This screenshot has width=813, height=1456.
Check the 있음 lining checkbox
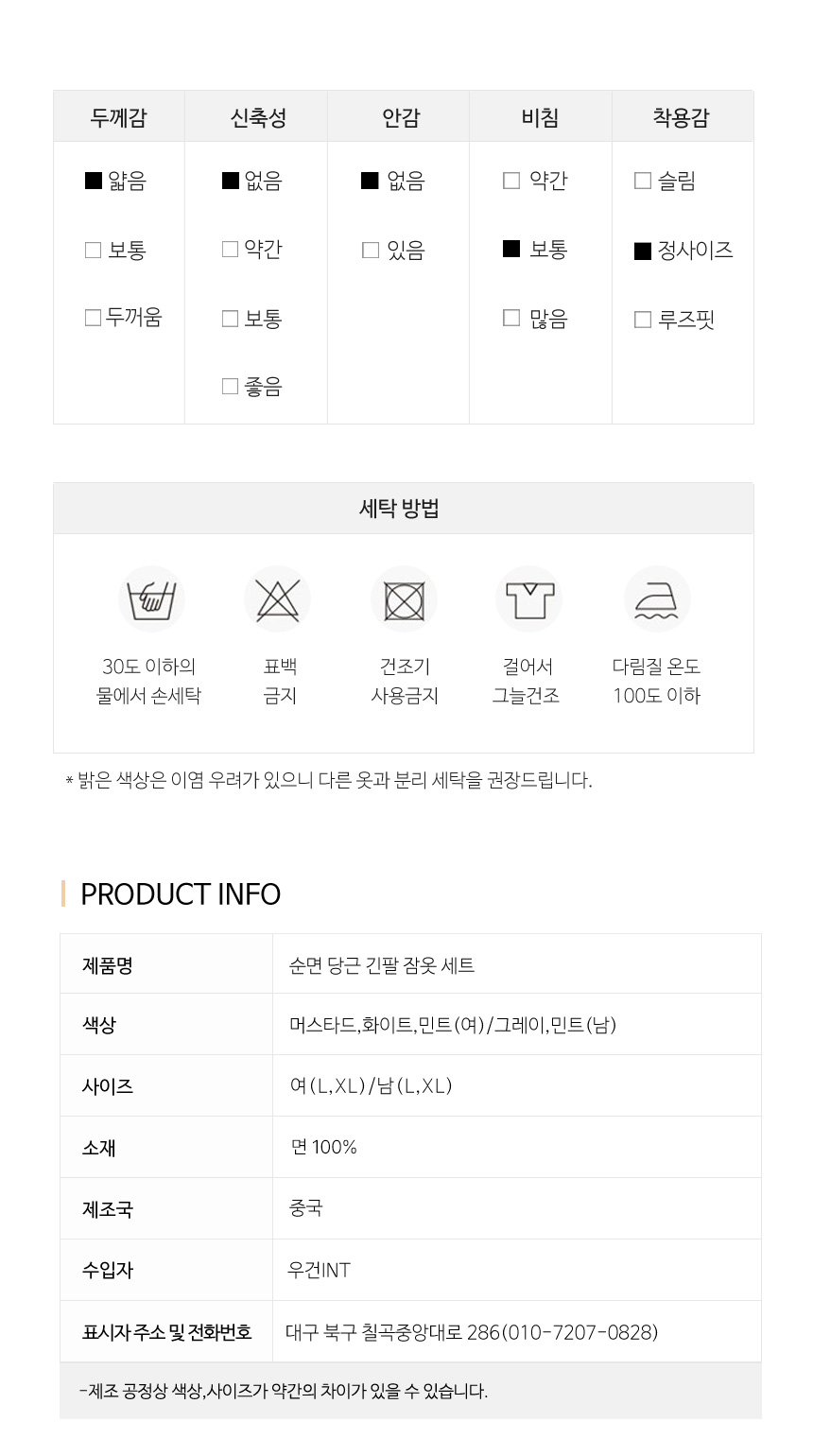point(371,251)
